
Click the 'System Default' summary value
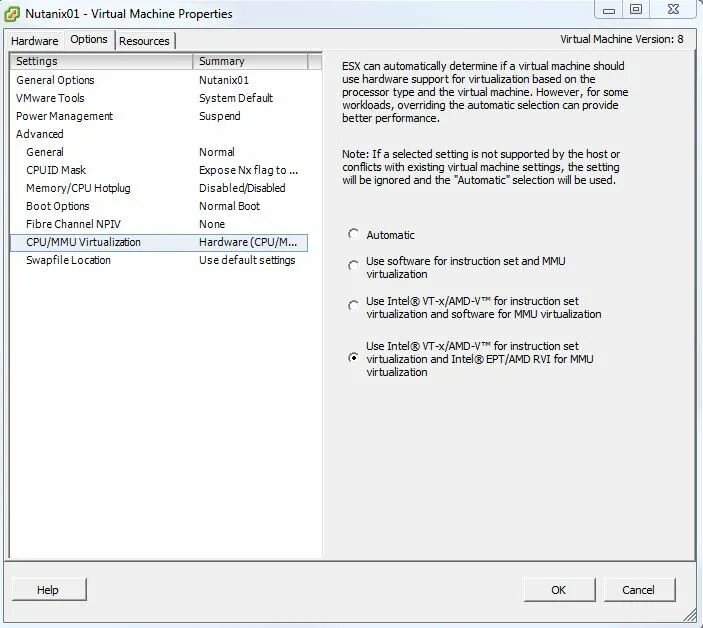pyautogui.click(x=236, y=98)
